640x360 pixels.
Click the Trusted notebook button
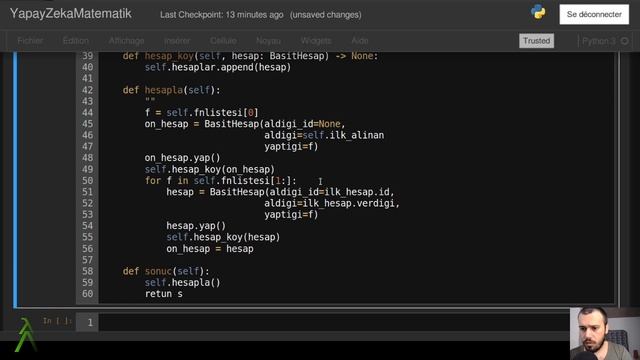click(536, 41)
